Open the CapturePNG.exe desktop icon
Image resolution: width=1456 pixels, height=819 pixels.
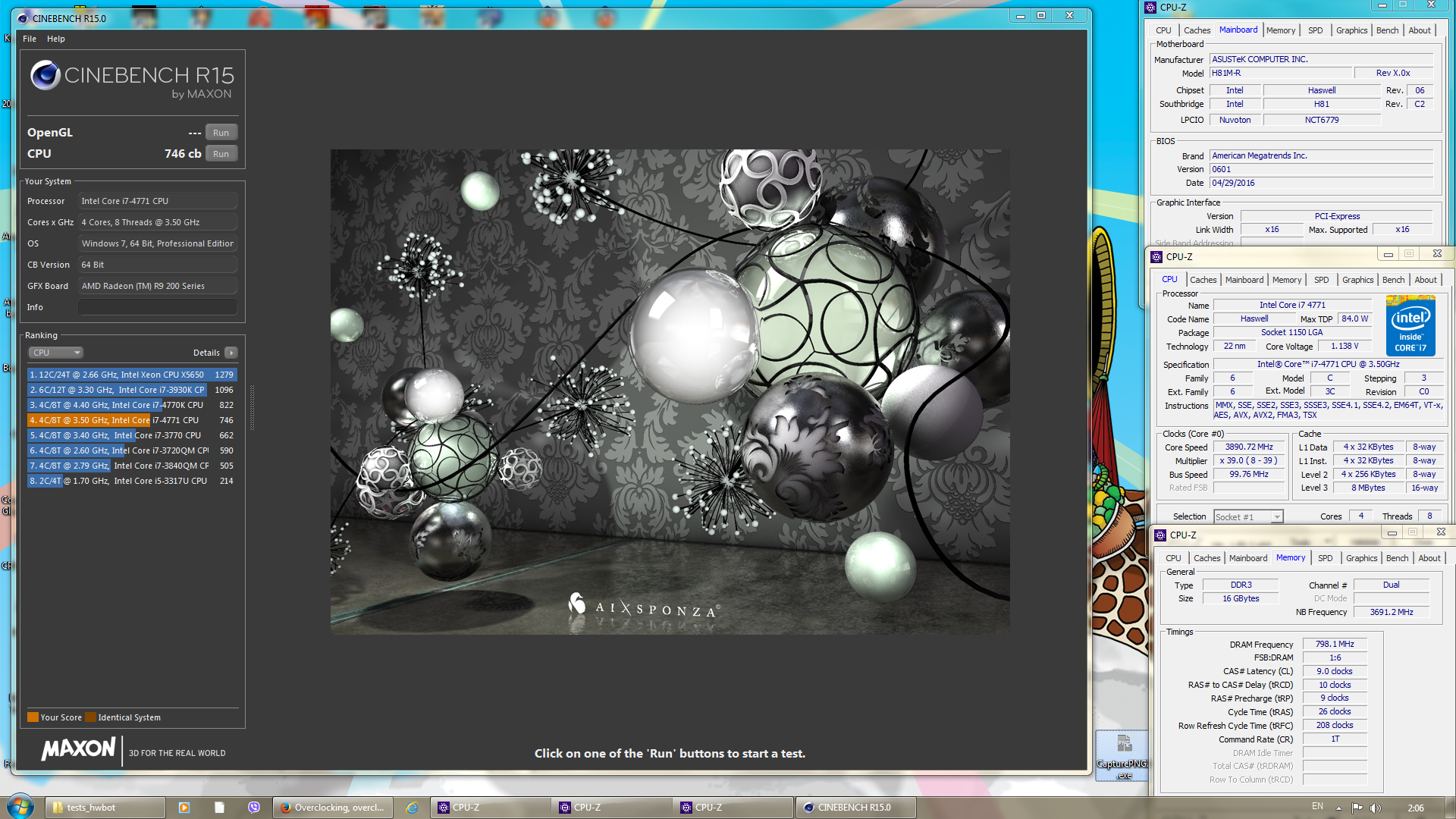coord(1123,755)
